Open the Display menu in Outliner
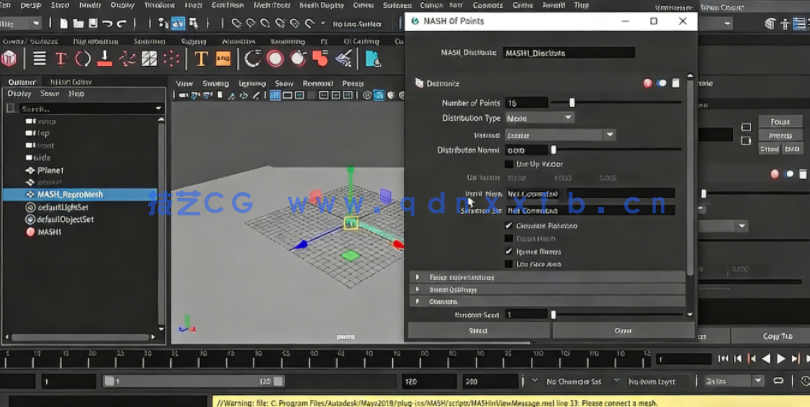The image size is (810, 407). point(19,94)
